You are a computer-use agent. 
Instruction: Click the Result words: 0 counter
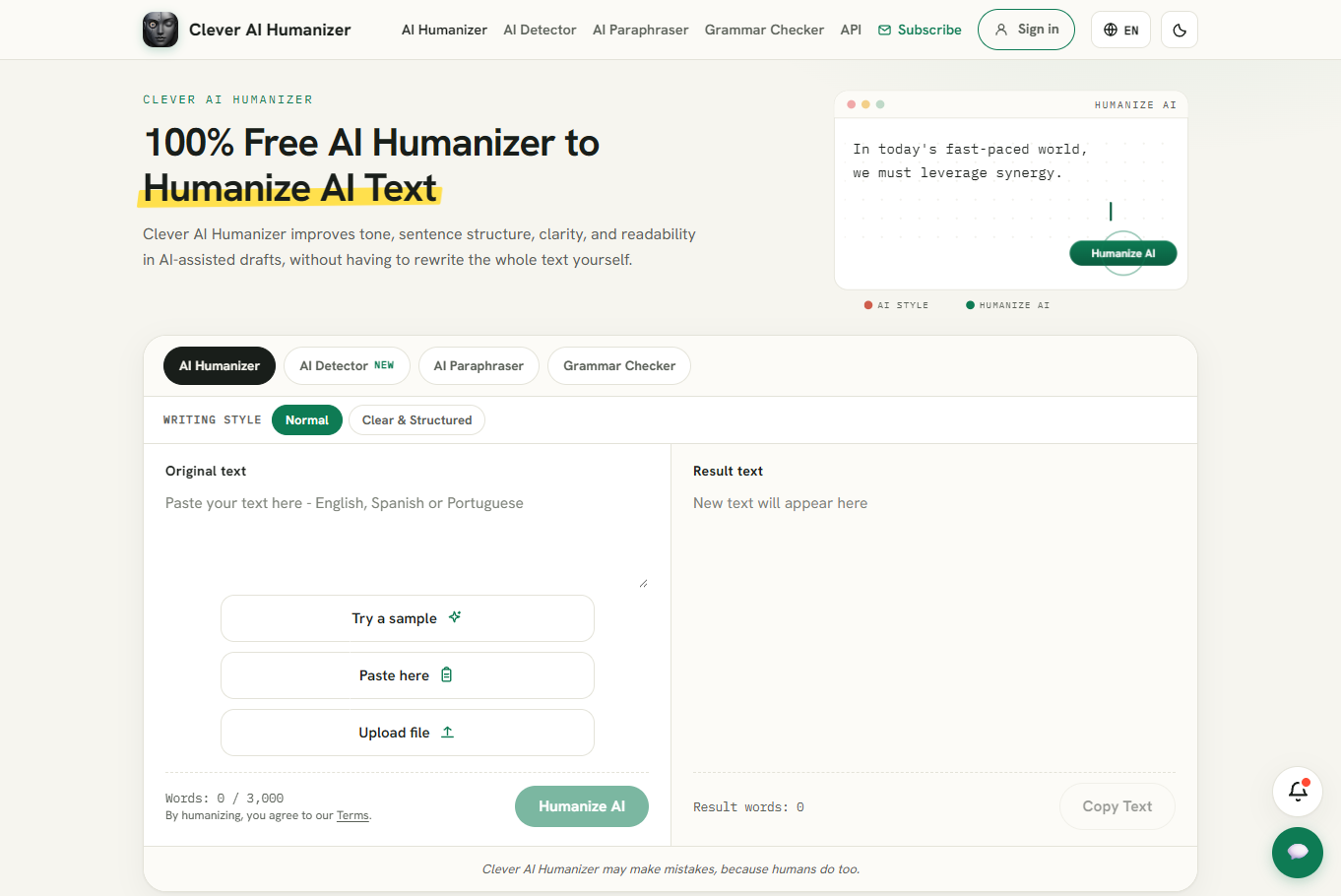coord(748,807)
